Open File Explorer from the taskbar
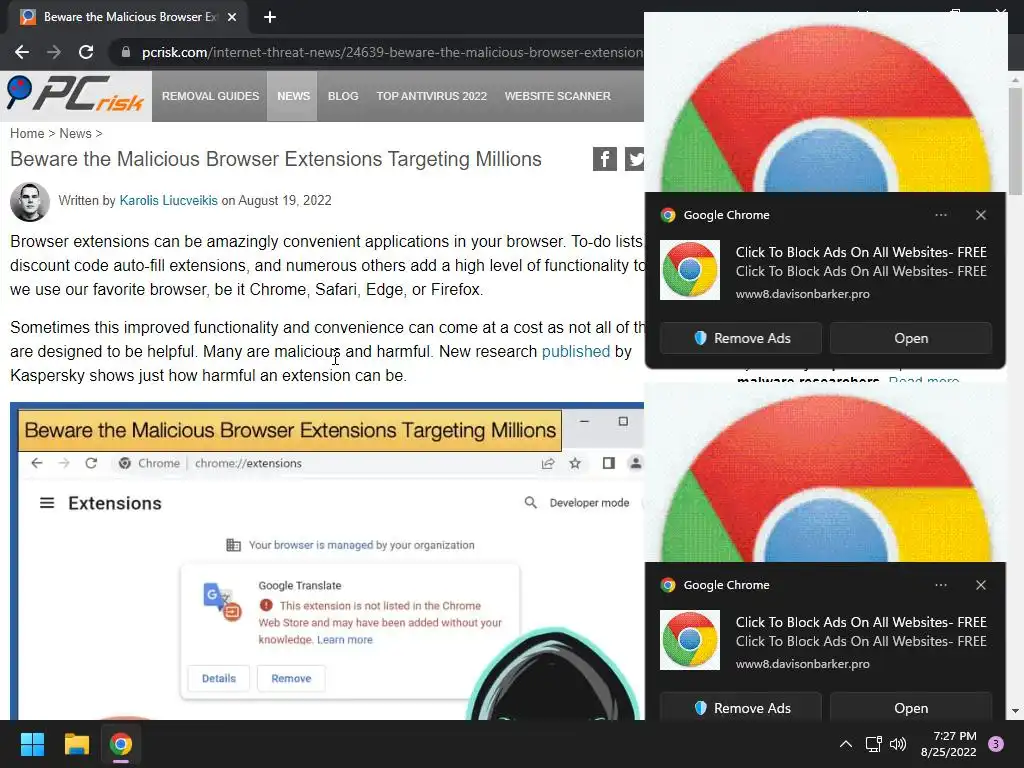Image resolution: width=1024 pixels, height=768 pixels. click(76, 744)
